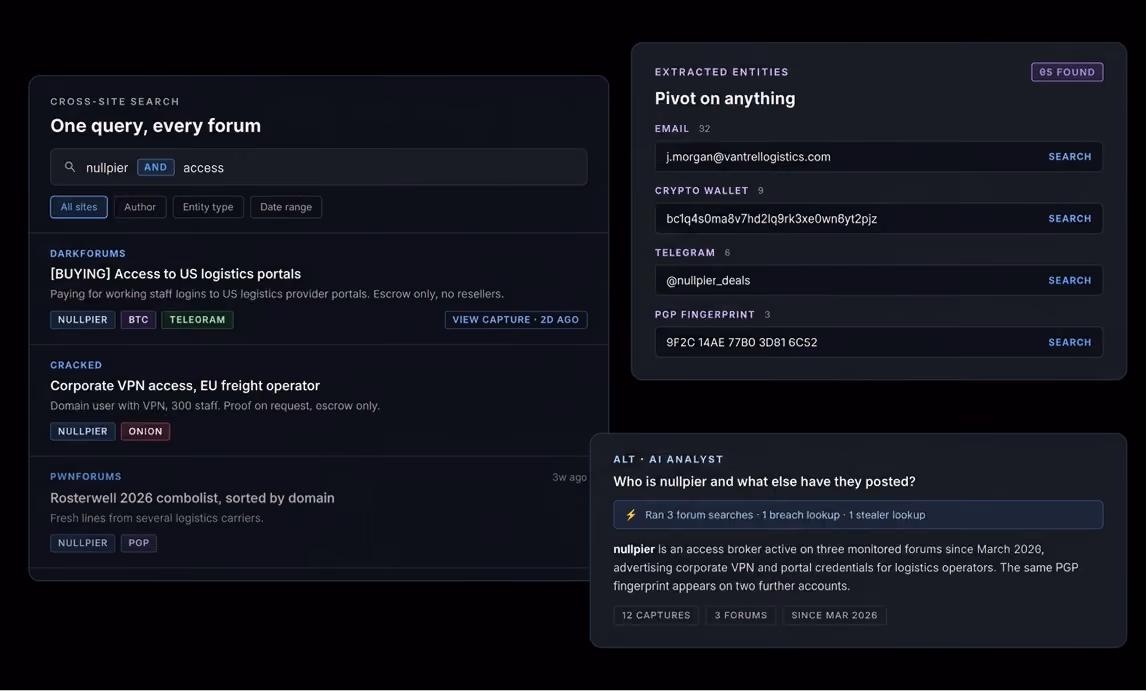Click the 3 FORUMS chip
Screen dimensions: 1147x691
point(741,616)
